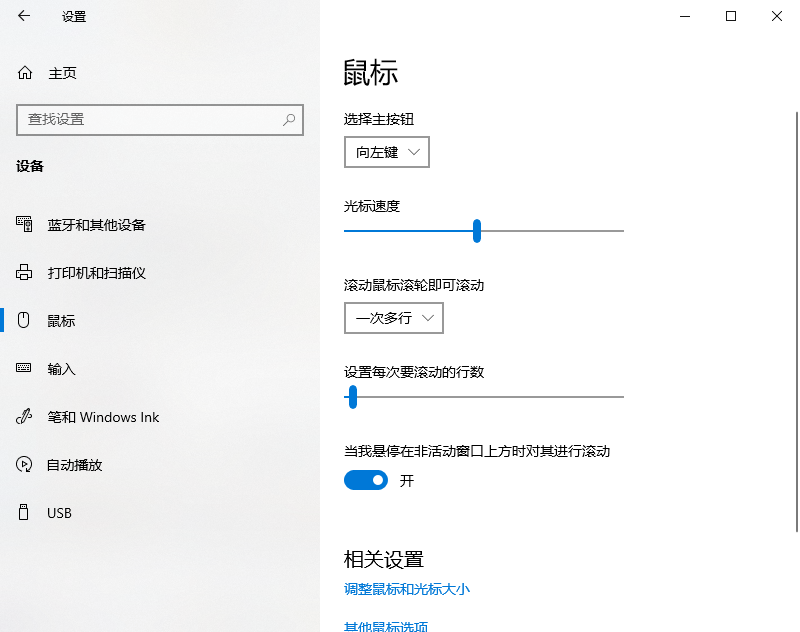Select the keyboard input icon
This screenshot has width=800, height=632.
pyautogui.click(x=22, y=368)
